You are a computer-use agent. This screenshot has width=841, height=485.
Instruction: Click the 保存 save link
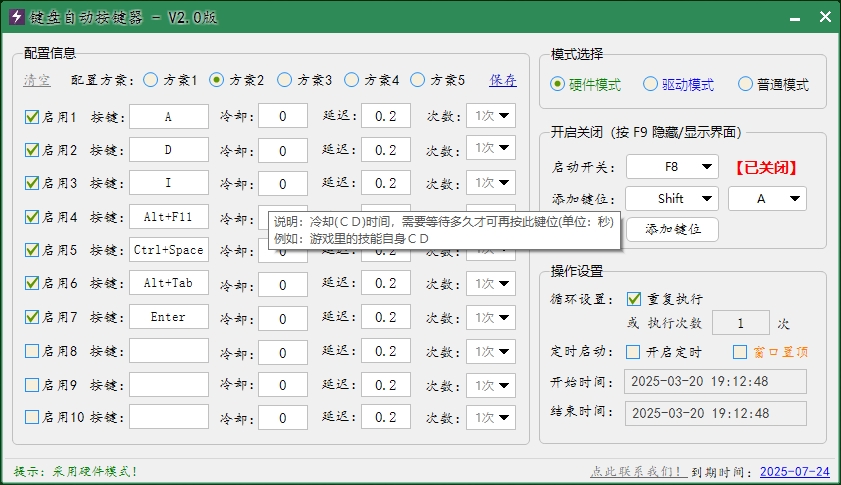click(503, 80)
